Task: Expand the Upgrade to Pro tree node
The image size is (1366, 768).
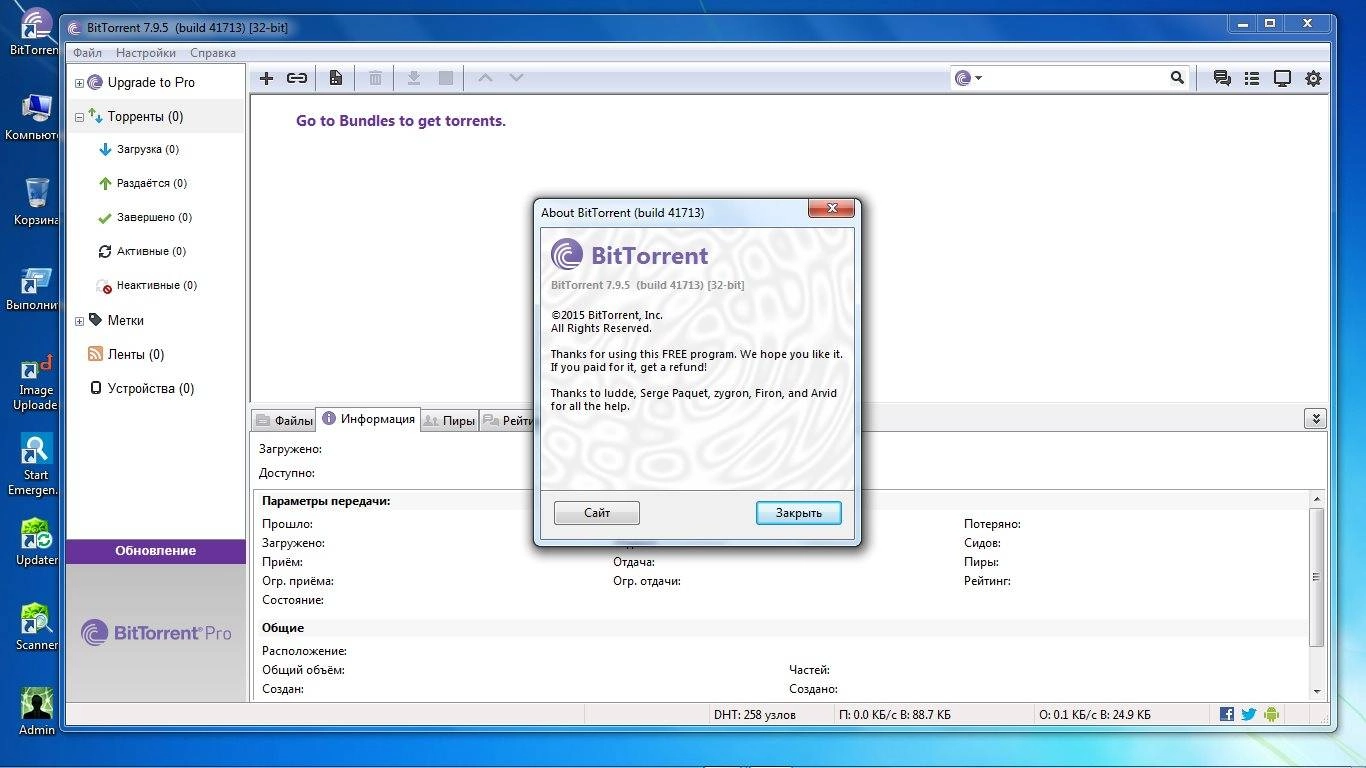Action: pos(79,83)
